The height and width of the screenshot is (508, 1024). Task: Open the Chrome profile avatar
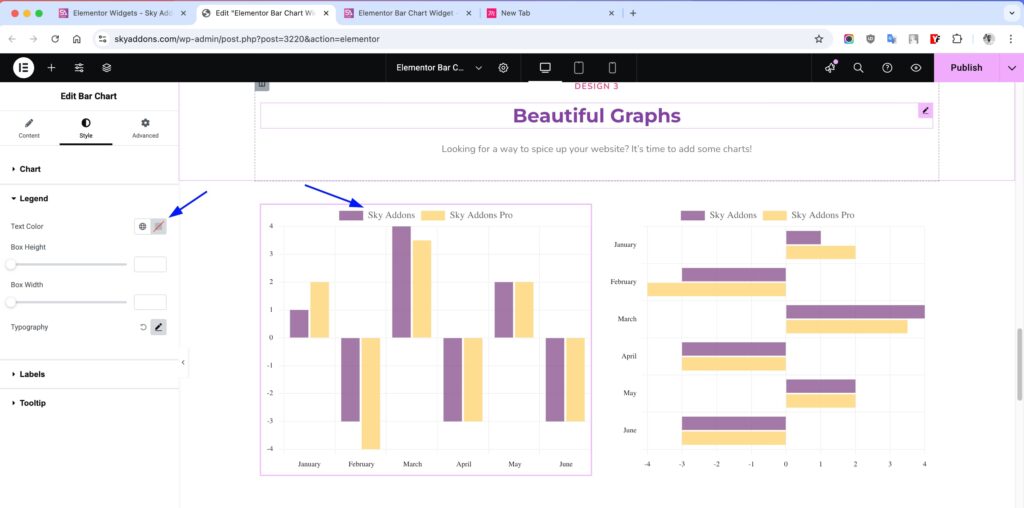coord(988,39)
